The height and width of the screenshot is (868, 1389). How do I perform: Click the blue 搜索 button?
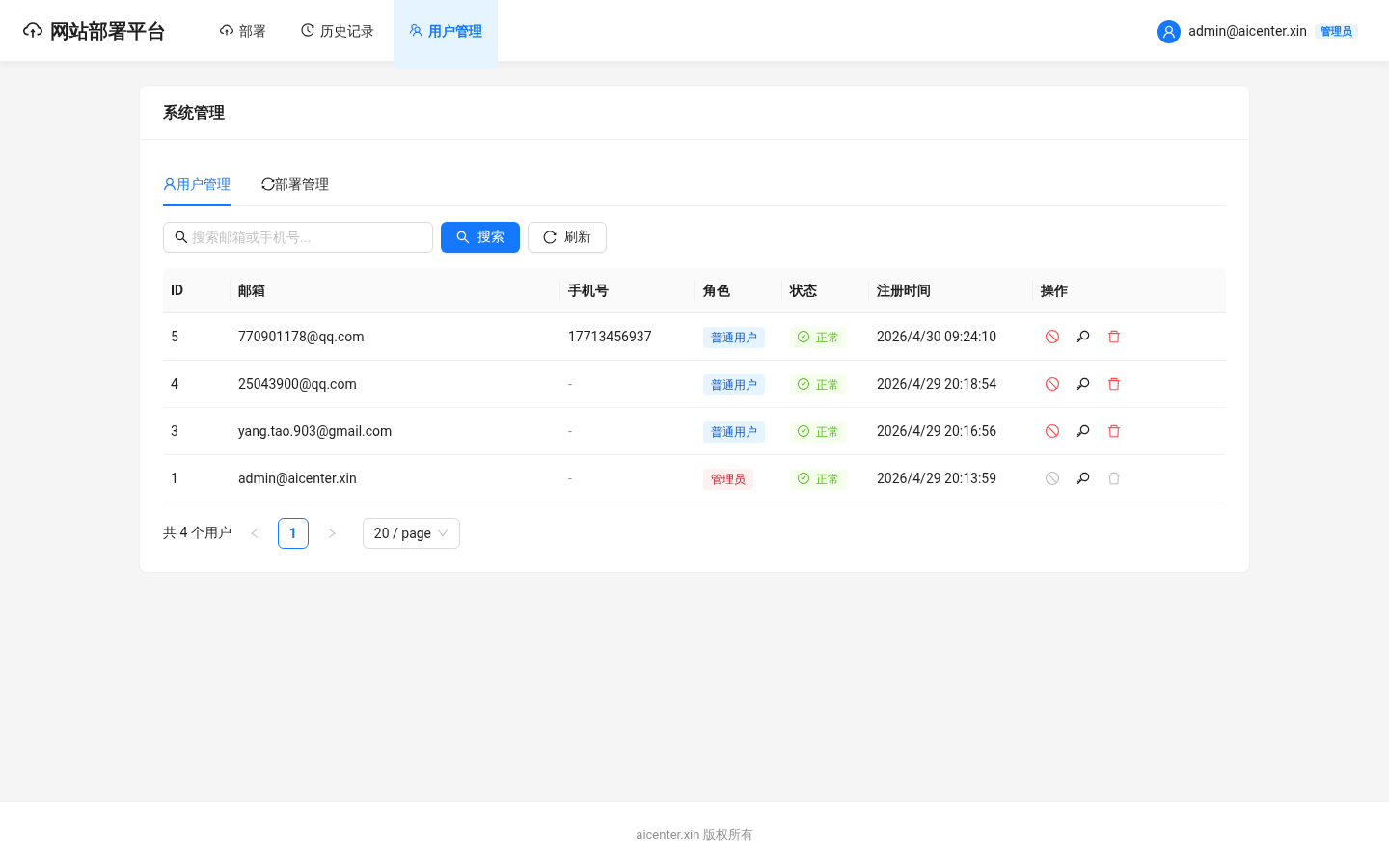[480, 237]
